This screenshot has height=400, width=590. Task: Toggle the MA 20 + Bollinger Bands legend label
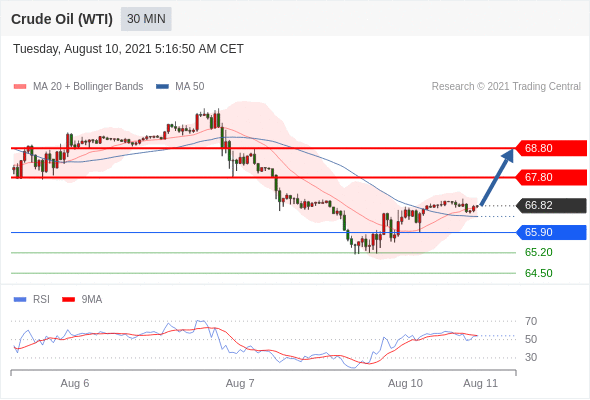coord(88,87)
